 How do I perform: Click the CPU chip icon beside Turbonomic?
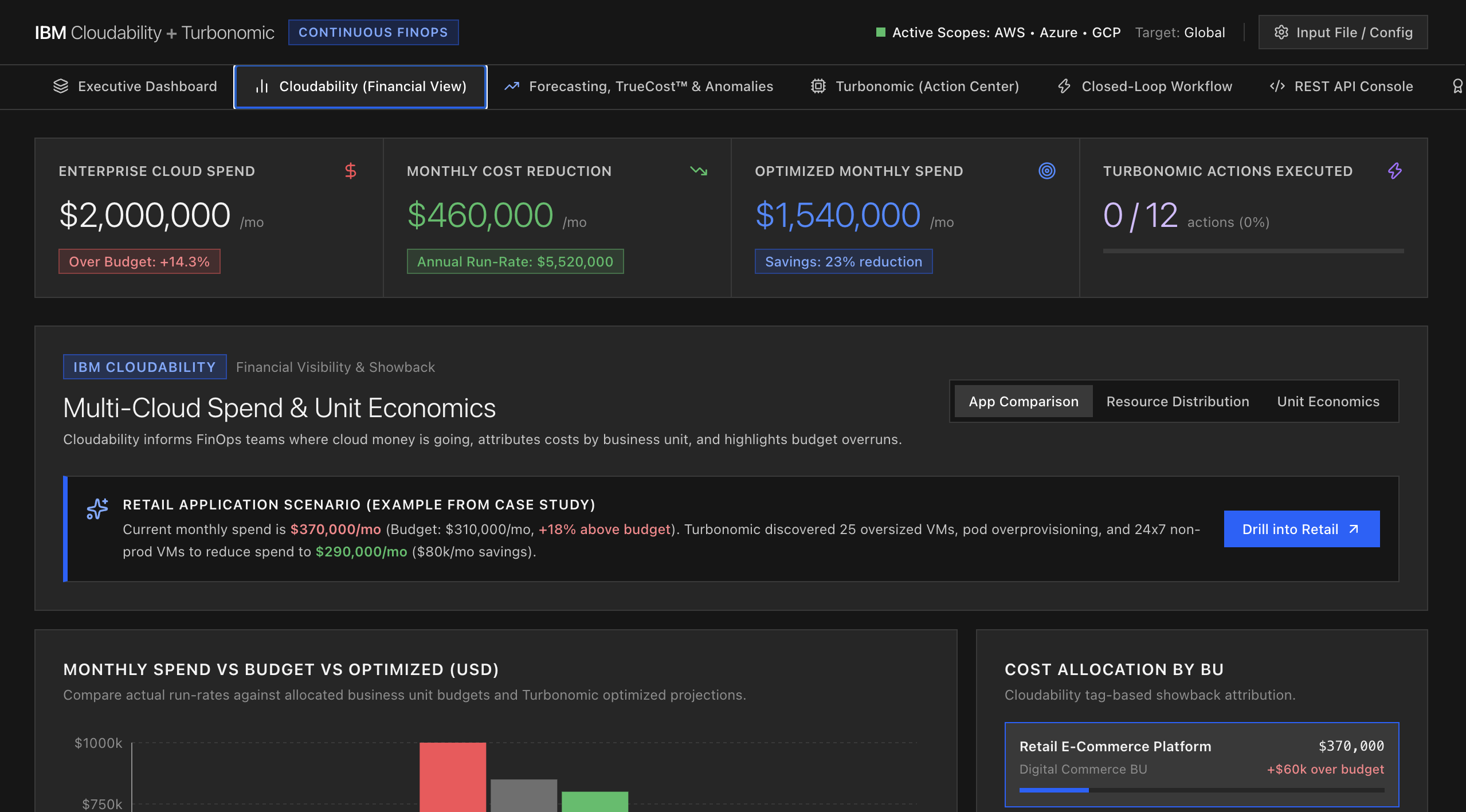click(818, 87)
